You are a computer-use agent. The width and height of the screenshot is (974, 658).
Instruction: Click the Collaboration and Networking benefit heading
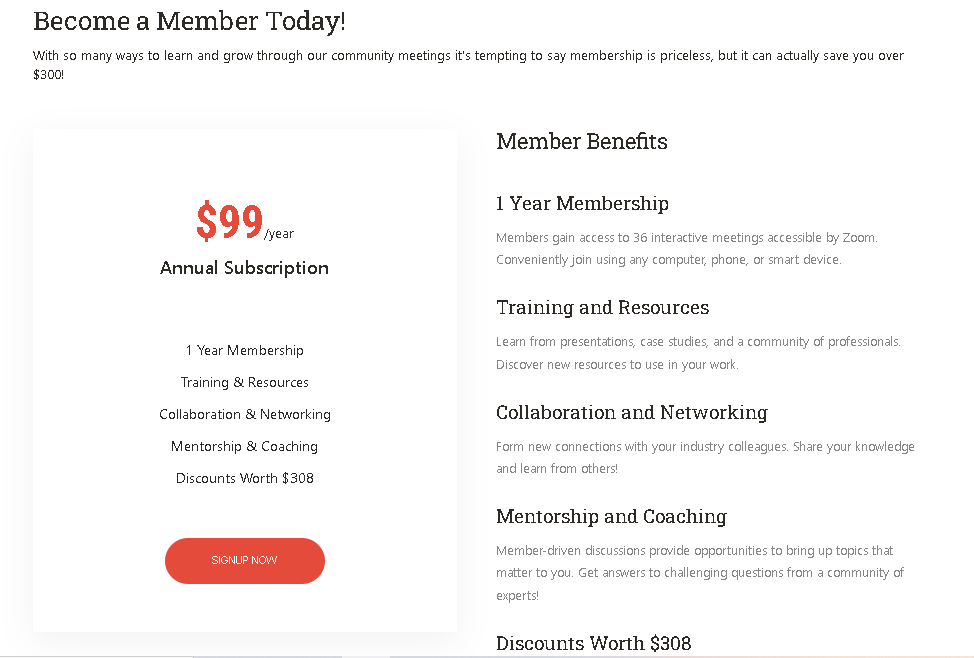point(631,413)
